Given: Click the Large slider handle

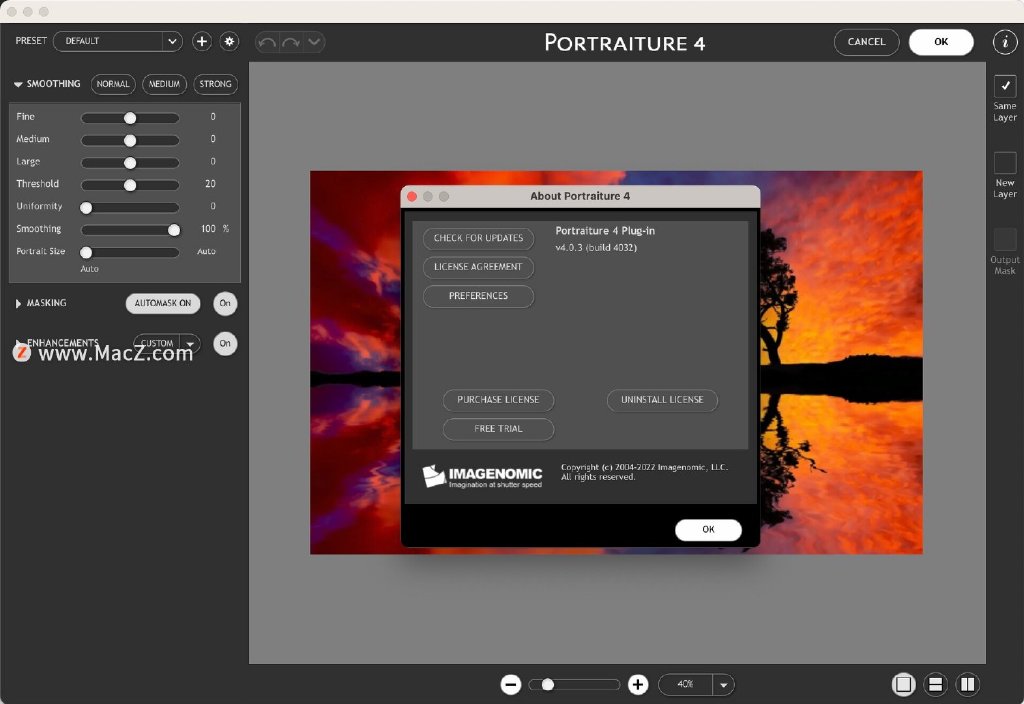Looking at the screenshot, I should click(x=130, y=163).
